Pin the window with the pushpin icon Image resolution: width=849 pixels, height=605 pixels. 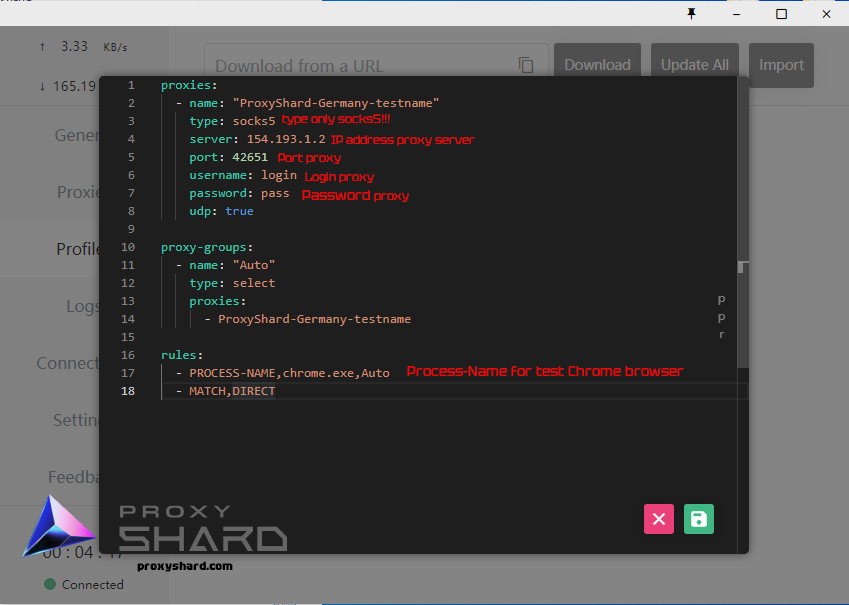click(691, 14)
